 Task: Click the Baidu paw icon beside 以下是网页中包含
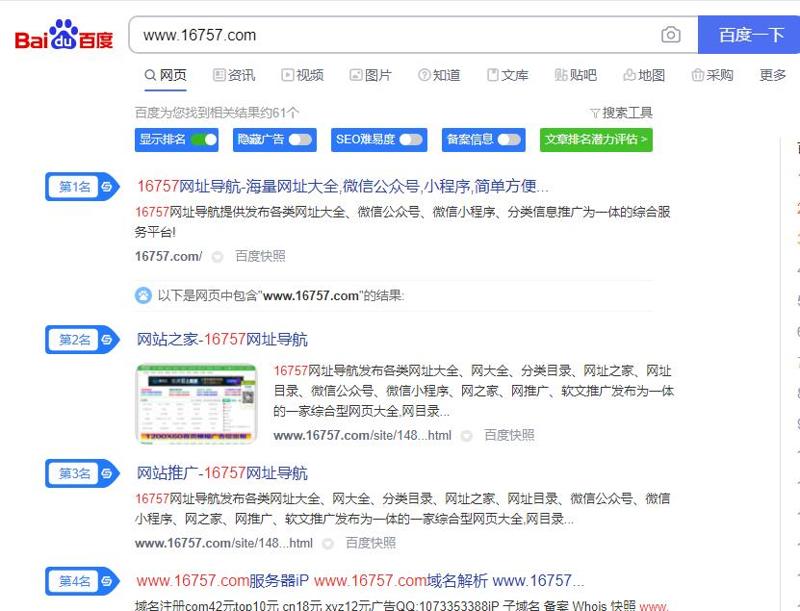[143, 296]
